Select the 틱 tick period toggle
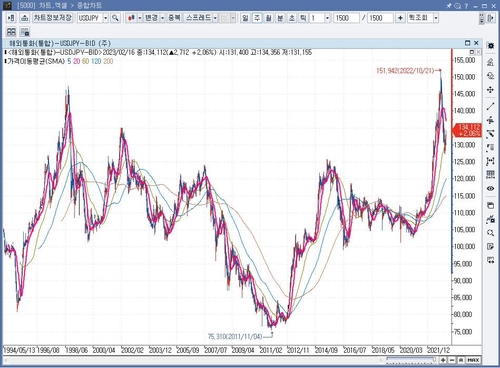 point(303,18)
